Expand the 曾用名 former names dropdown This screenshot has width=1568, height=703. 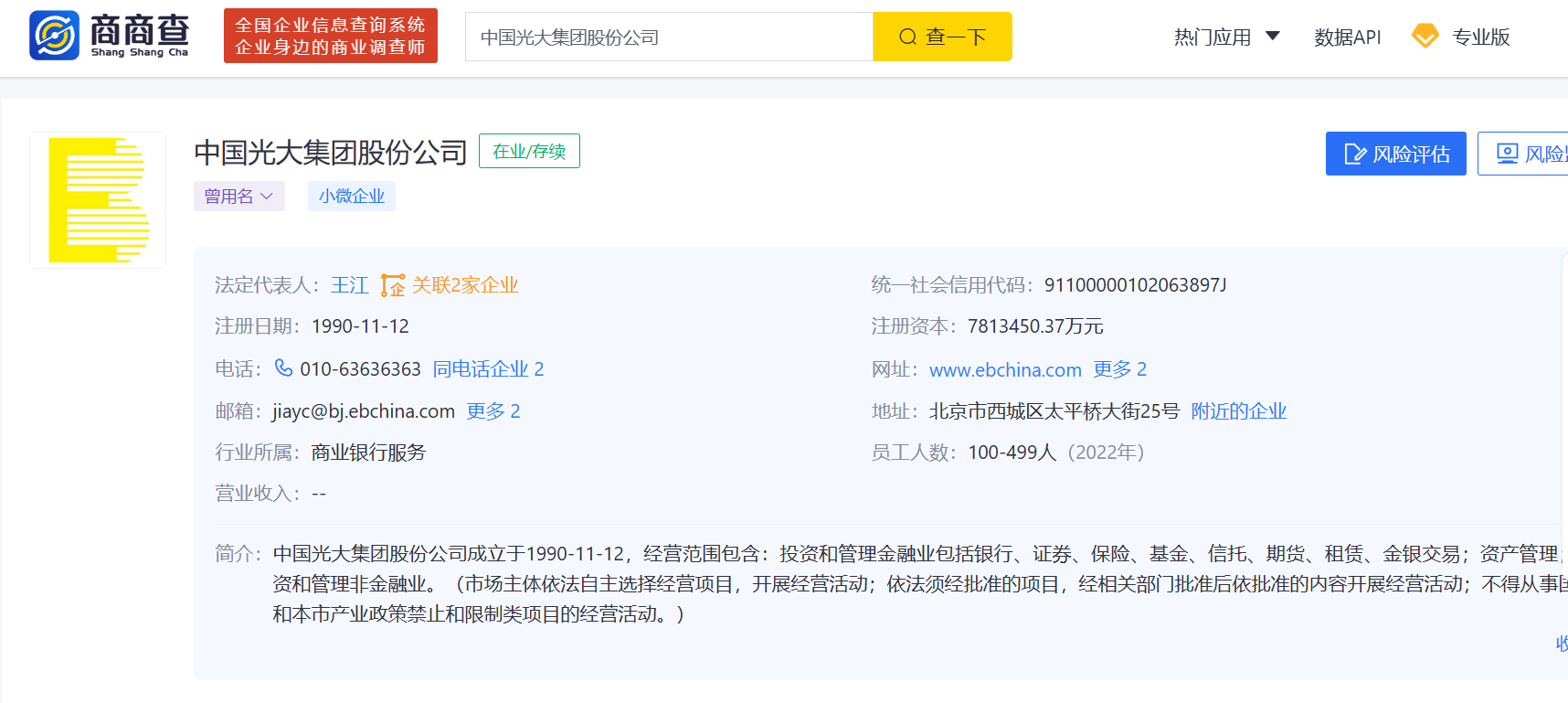click(x=238, y=197)
